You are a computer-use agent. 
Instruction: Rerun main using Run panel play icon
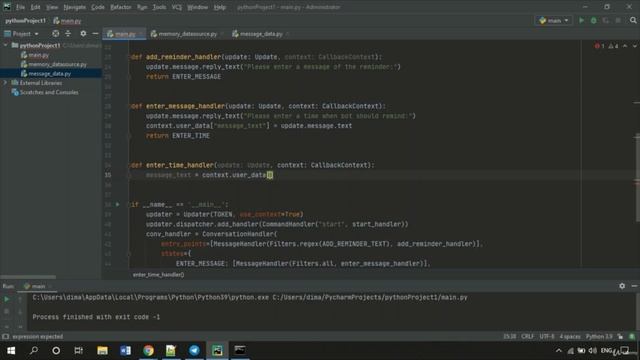click(x=6, y=299)
